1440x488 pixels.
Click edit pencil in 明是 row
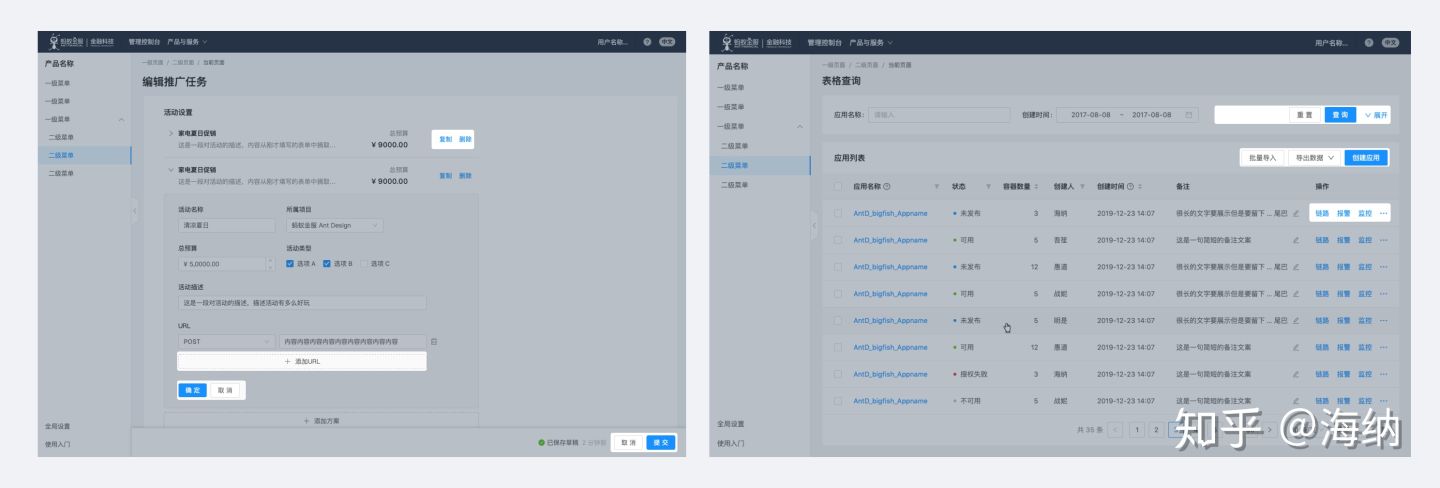click(1296, 320)
